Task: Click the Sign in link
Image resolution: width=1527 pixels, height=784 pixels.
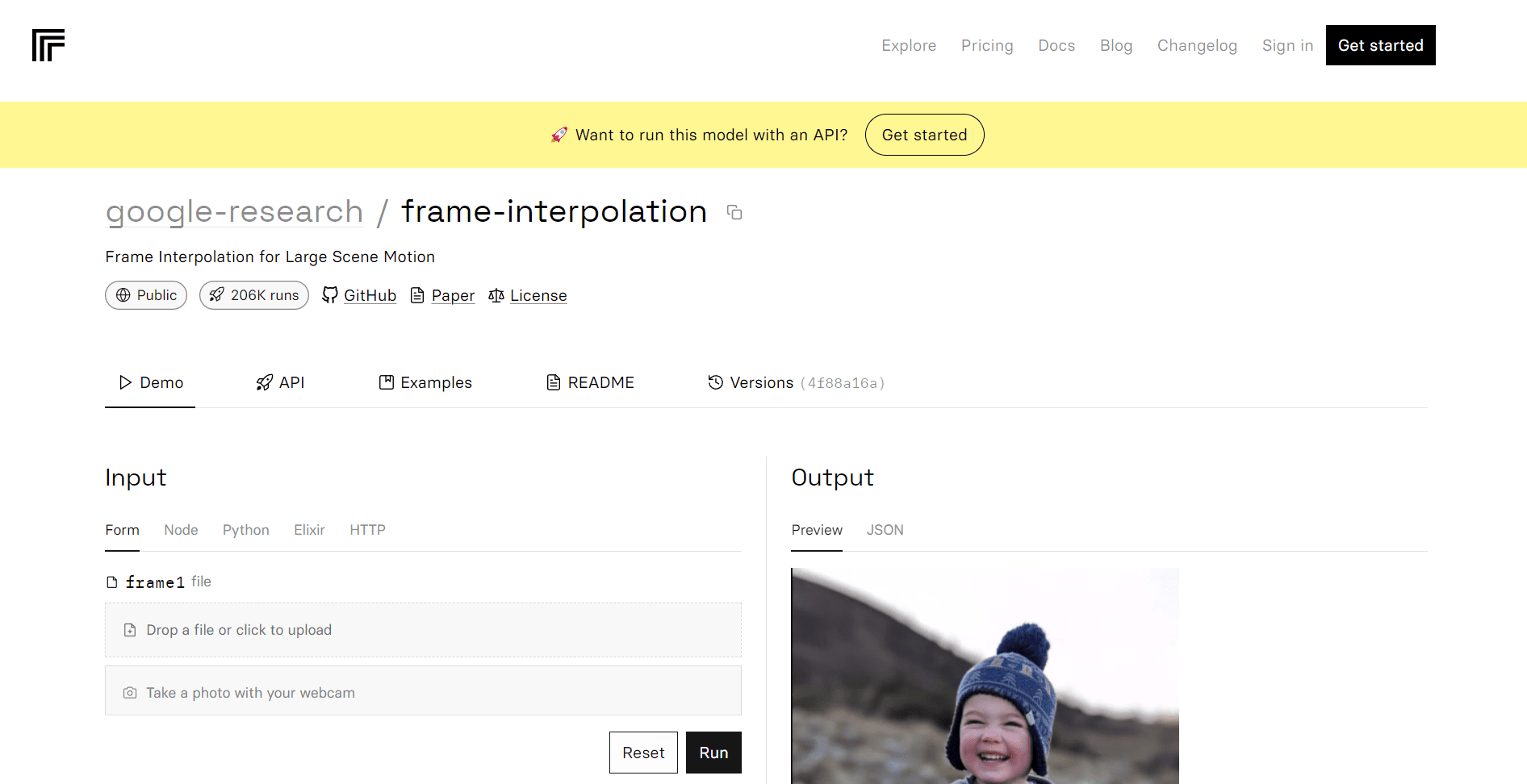Action: click(1287, 45)
